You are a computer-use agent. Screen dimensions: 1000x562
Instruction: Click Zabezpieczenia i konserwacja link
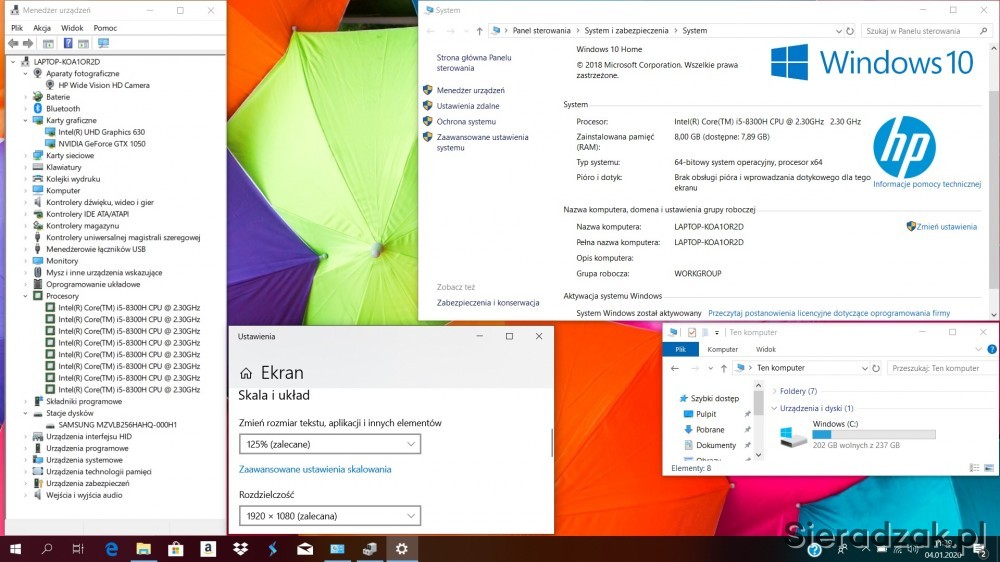[488, 303]
